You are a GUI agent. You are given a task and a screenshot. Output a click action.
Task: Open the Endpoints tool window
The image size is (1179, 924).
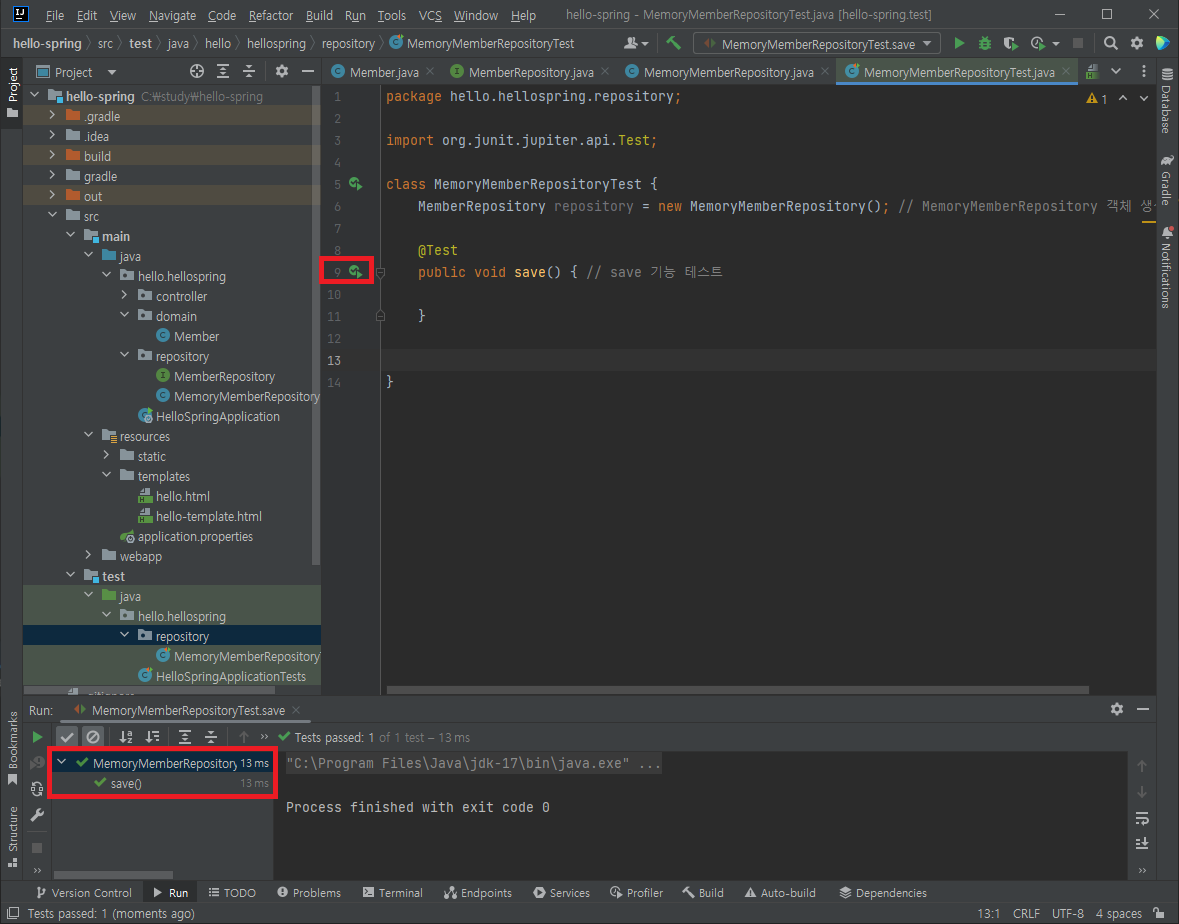(x=477, y=892)
